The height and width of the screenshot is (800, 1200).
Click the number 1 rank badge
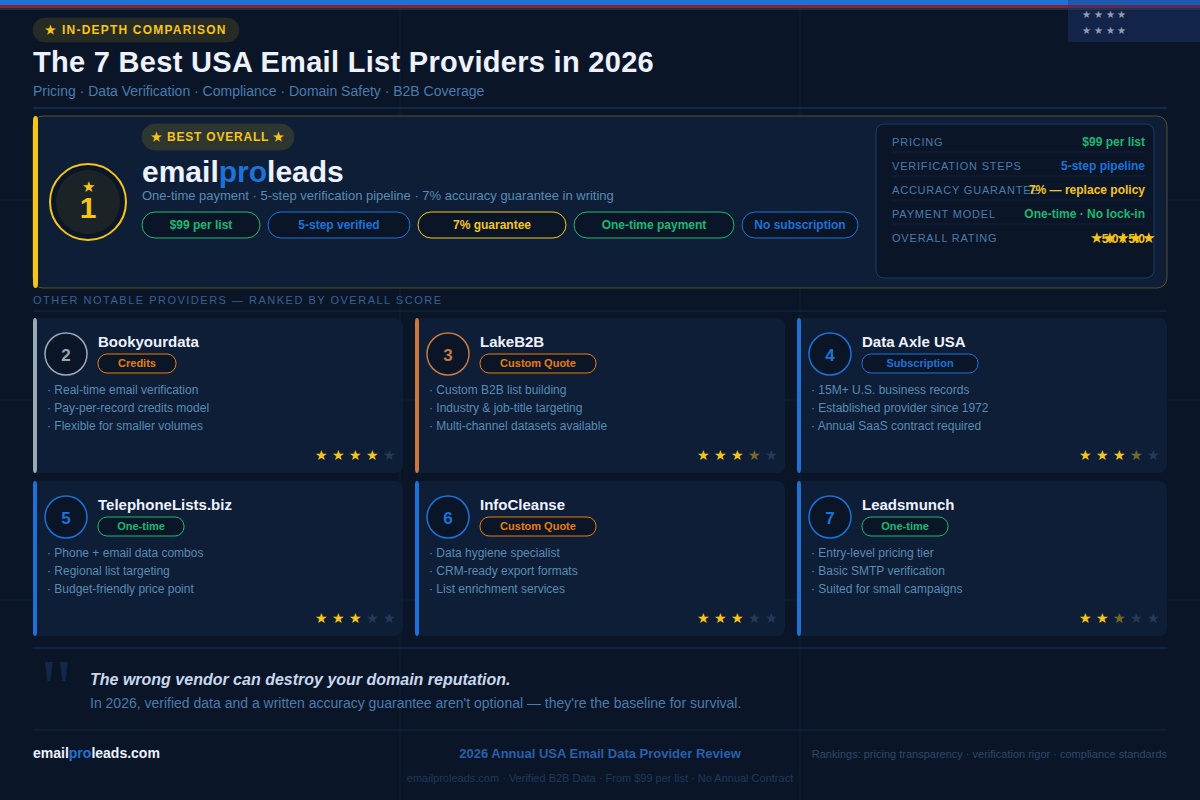point(88,202)
